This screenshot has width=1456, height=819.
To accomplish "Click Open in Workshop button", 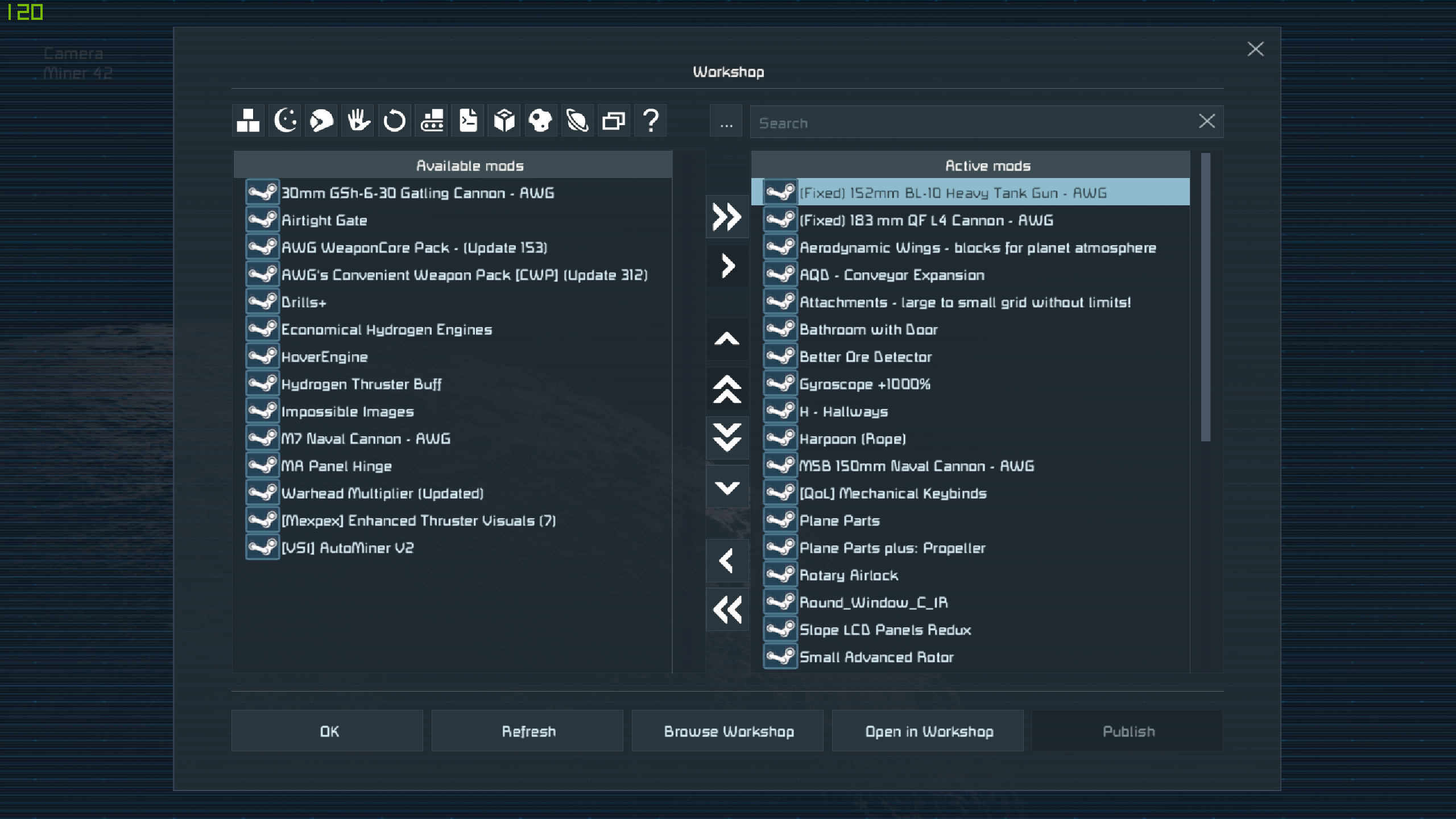I will pos(928,731).
